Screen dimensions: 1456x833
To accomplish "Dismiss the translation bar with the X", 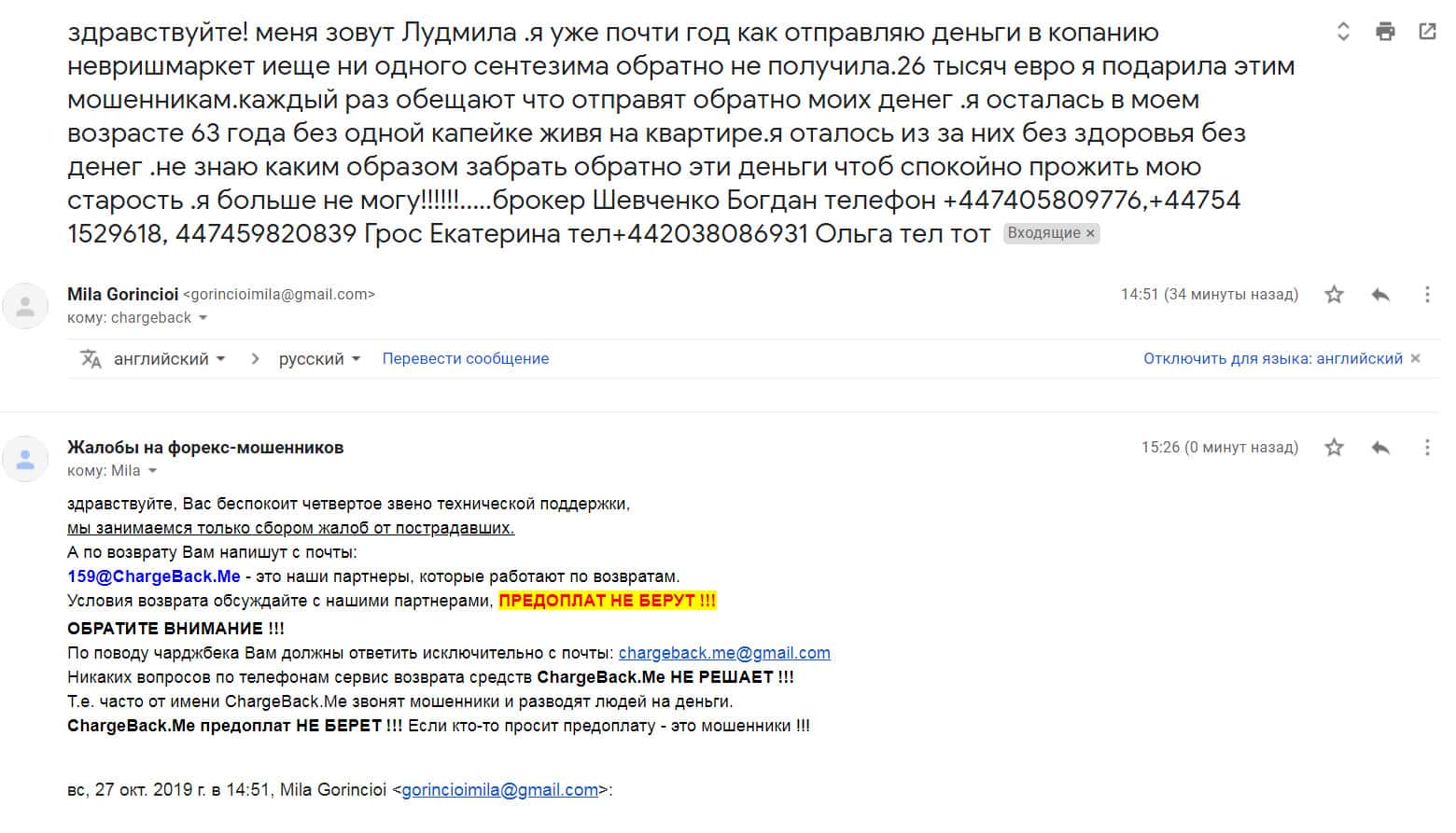I will click(1415, 359).
